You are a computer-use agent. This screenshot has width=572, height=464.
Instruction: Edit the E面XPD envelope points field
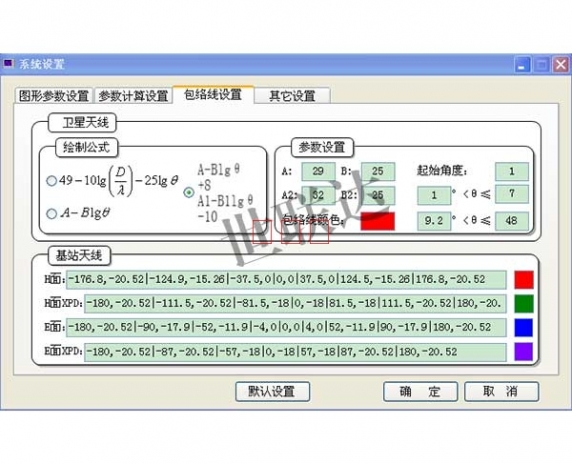coord(295,352)
